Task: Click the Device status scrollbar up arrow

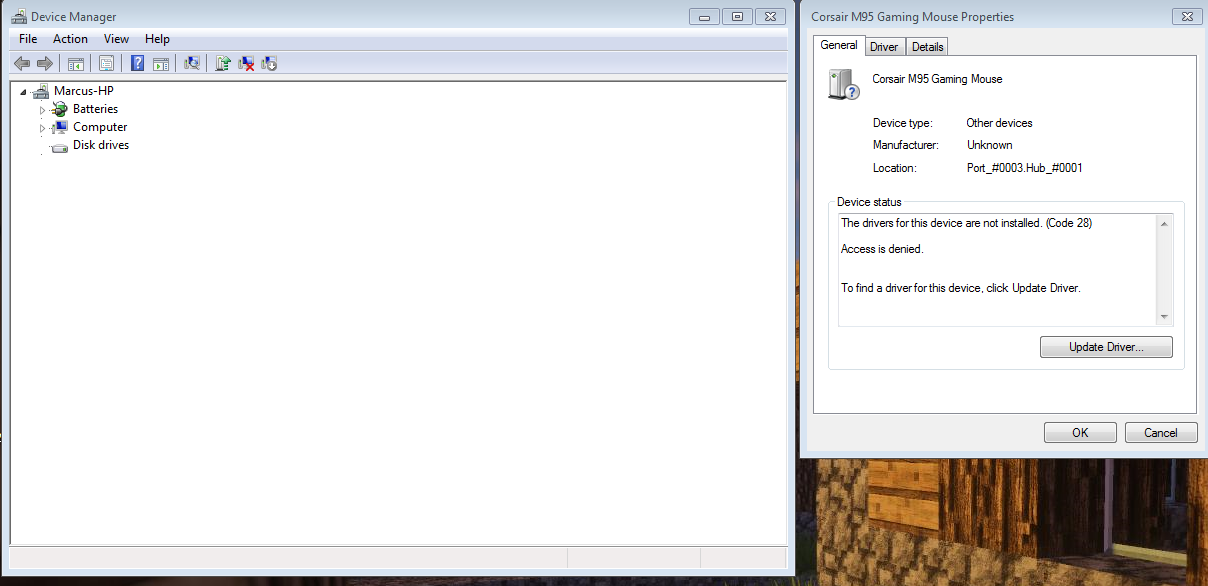Action: [1164, 223]
